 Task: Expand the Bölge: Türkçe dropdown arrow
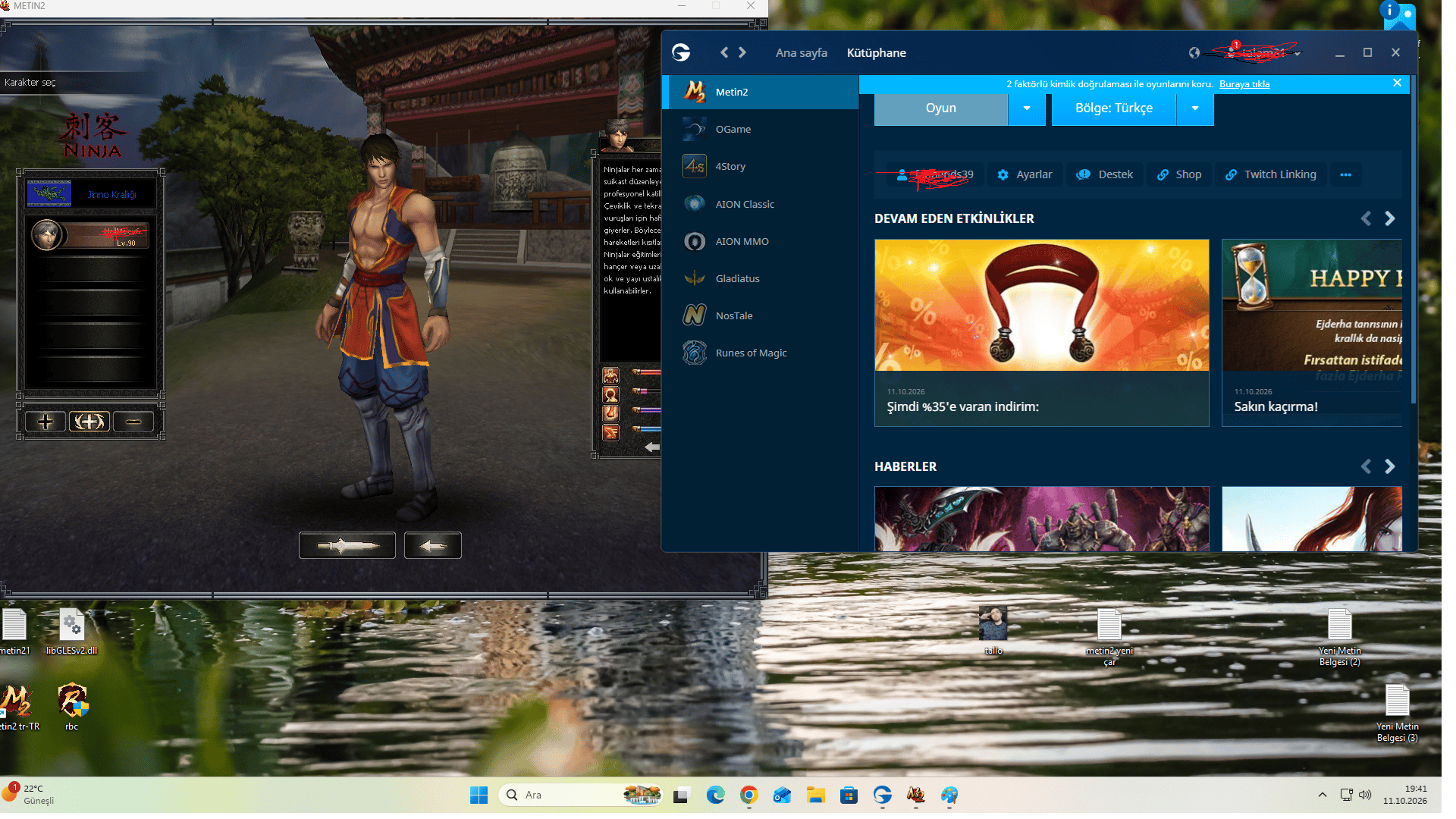click(1195, 108)
